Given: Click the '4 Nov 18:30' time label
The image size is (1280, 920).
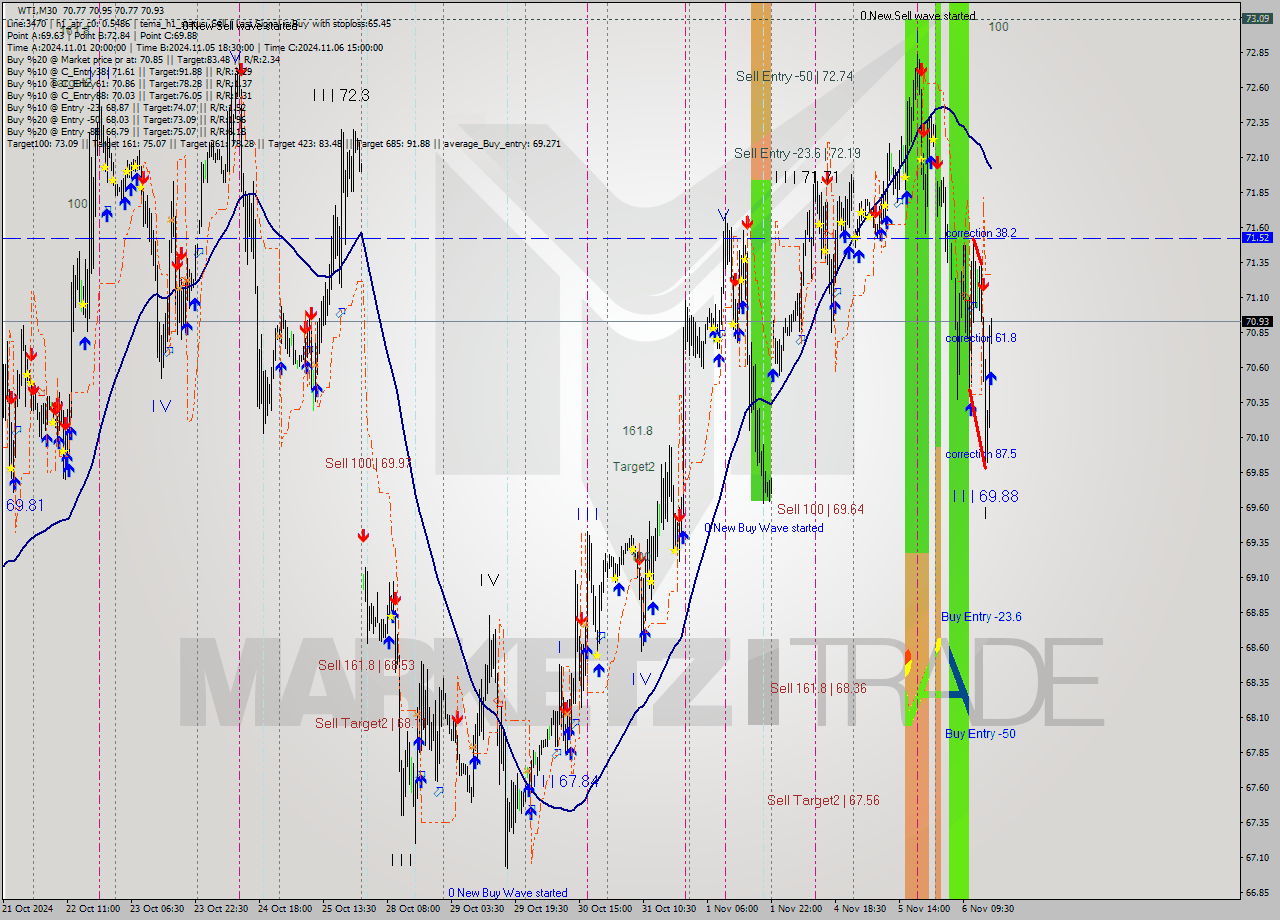Looking at the screenshot, I should [860, 909].
